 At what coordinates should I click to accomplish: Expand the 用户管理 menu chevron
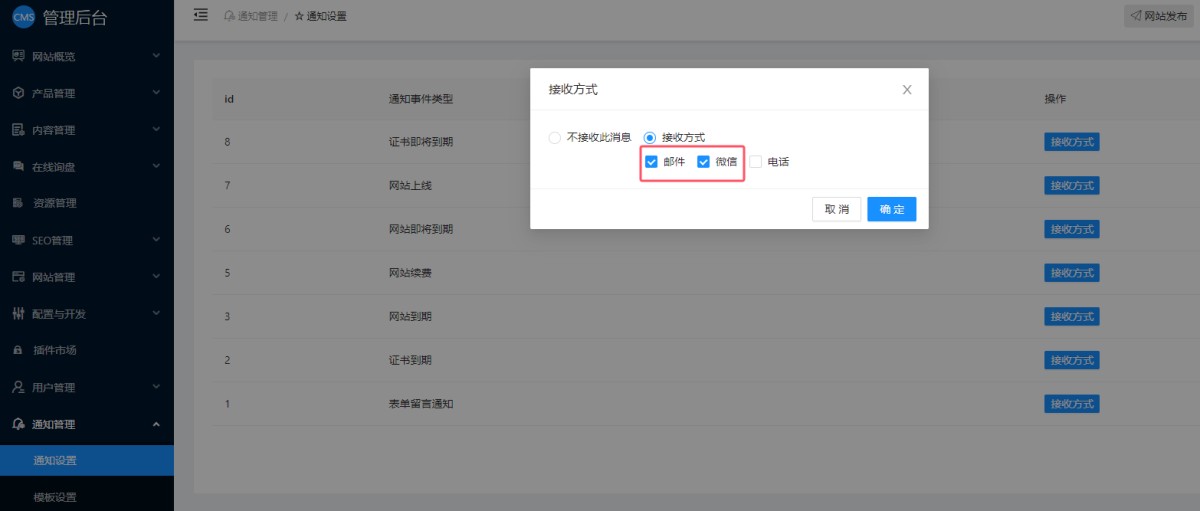coord(156,387)
